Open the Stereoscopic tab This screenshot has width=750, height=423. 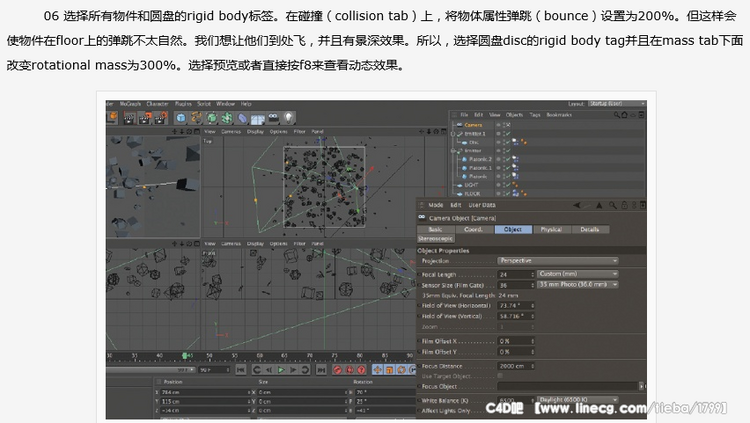(435, 238)
